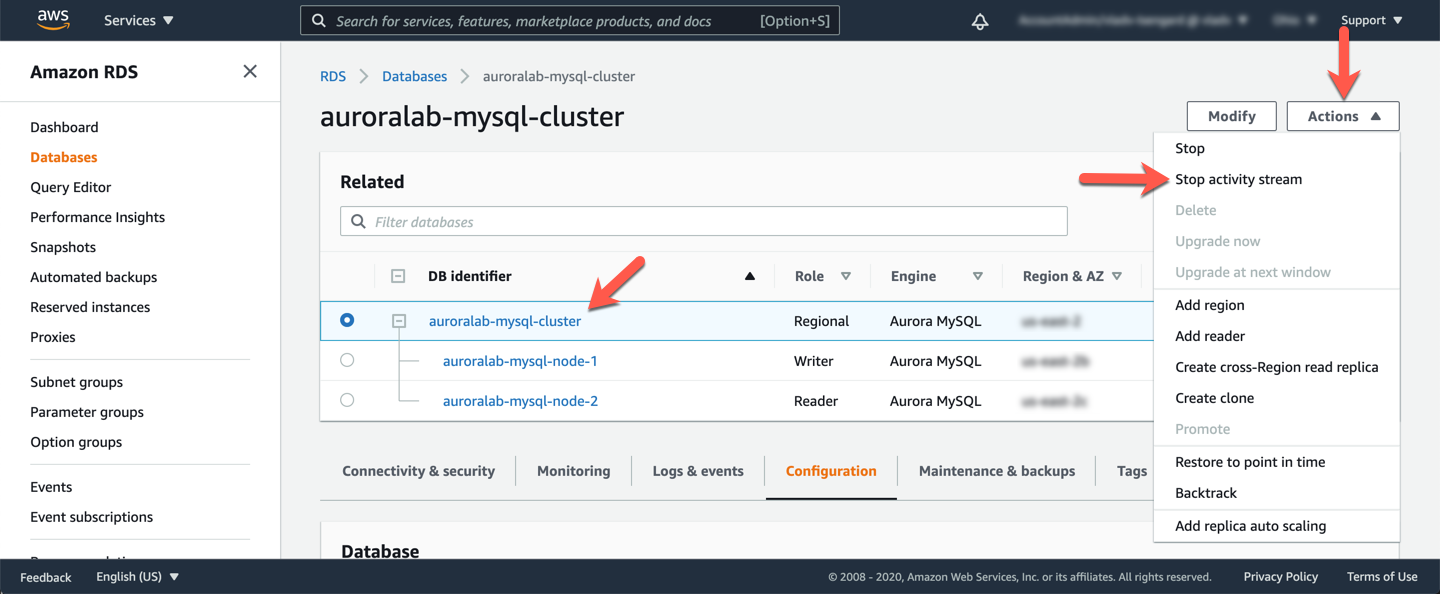The height and width of the screenshot is (594, 1440).
Task: Open the notifications bell icon
Action: [980, 21]
